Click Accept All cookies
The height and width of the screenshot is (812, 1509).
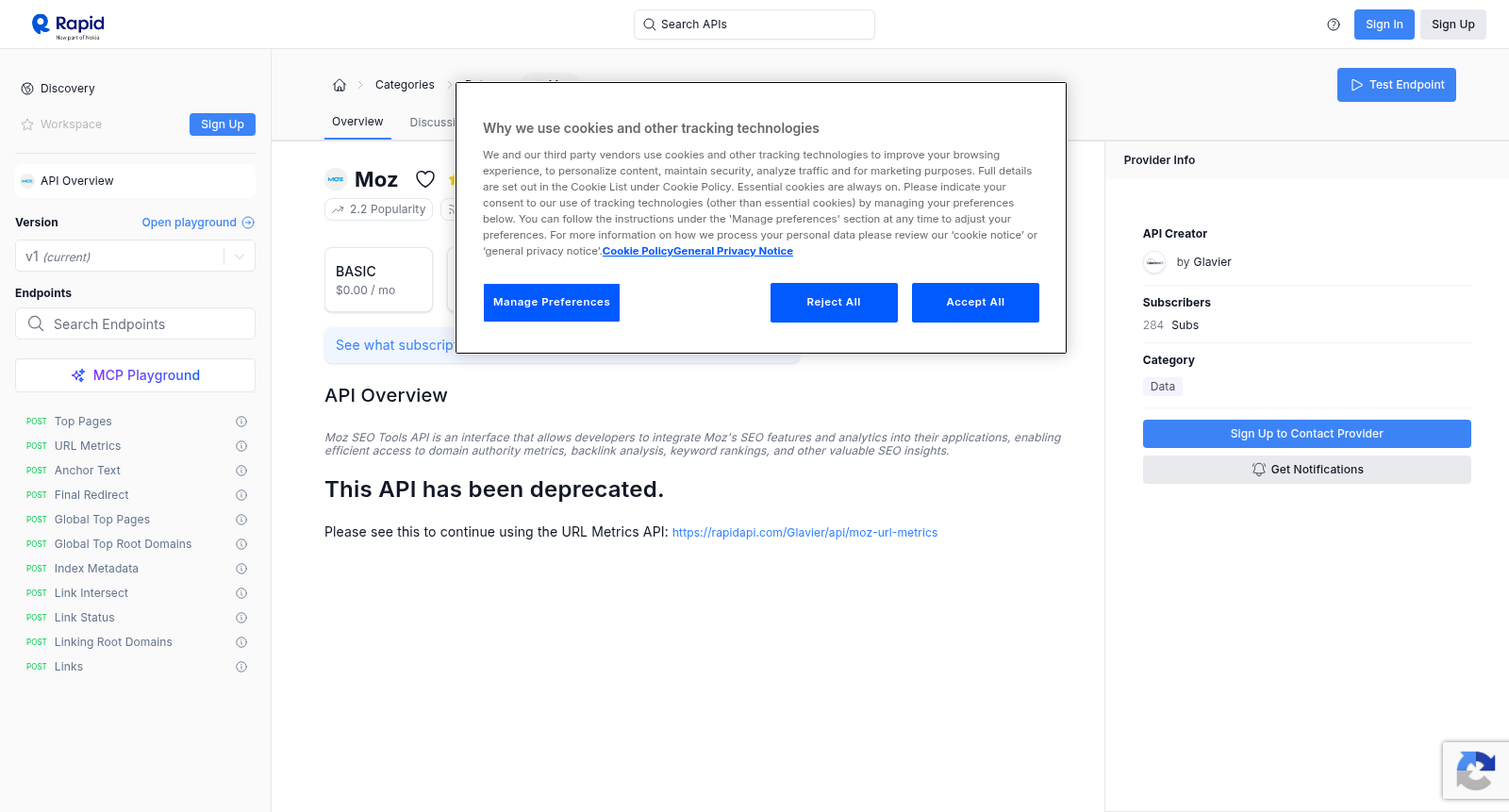tap(975, 303)
